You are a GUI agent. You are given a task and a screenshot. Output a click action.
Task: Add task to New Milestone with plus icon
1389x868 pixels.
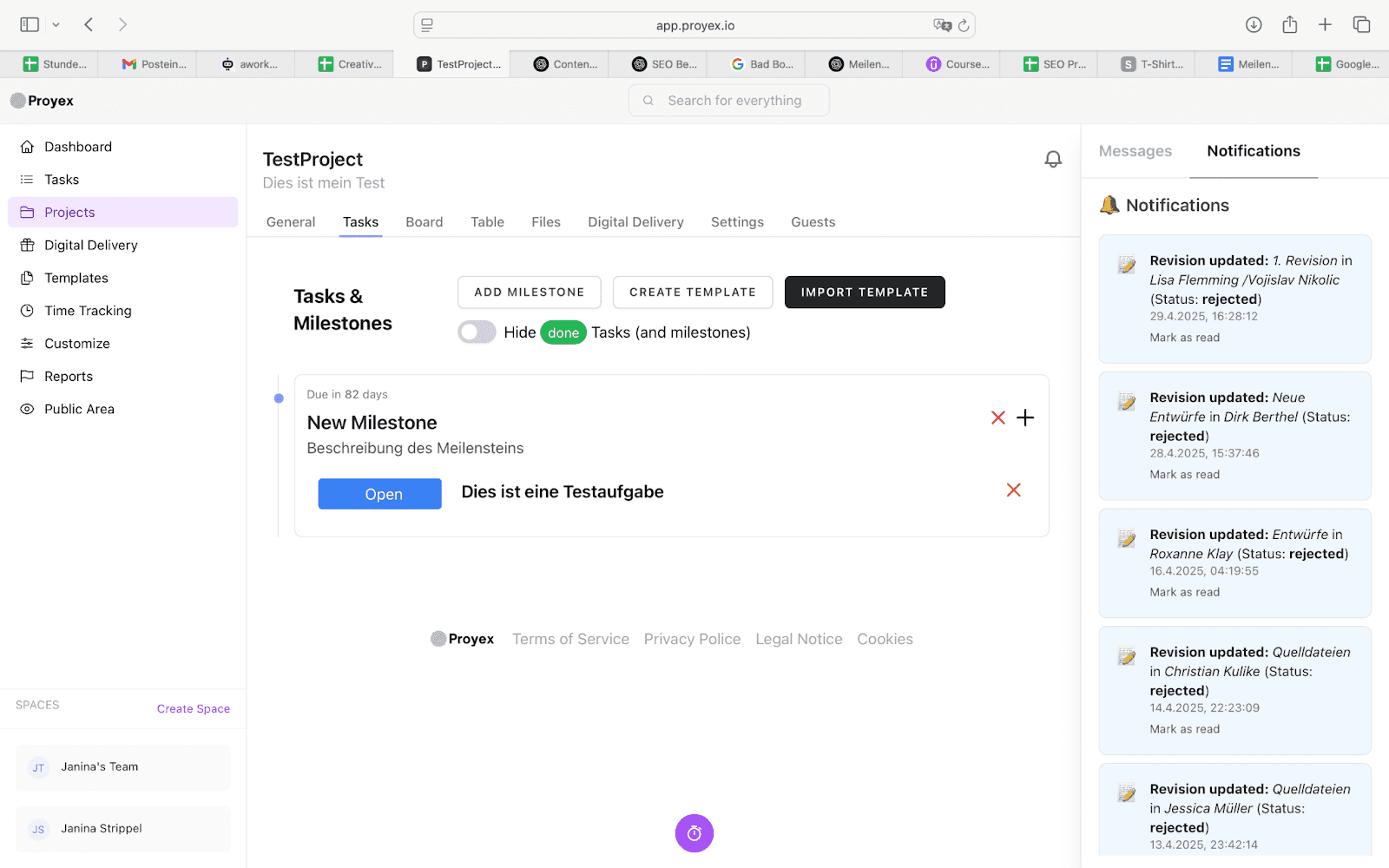(1025, 418)
